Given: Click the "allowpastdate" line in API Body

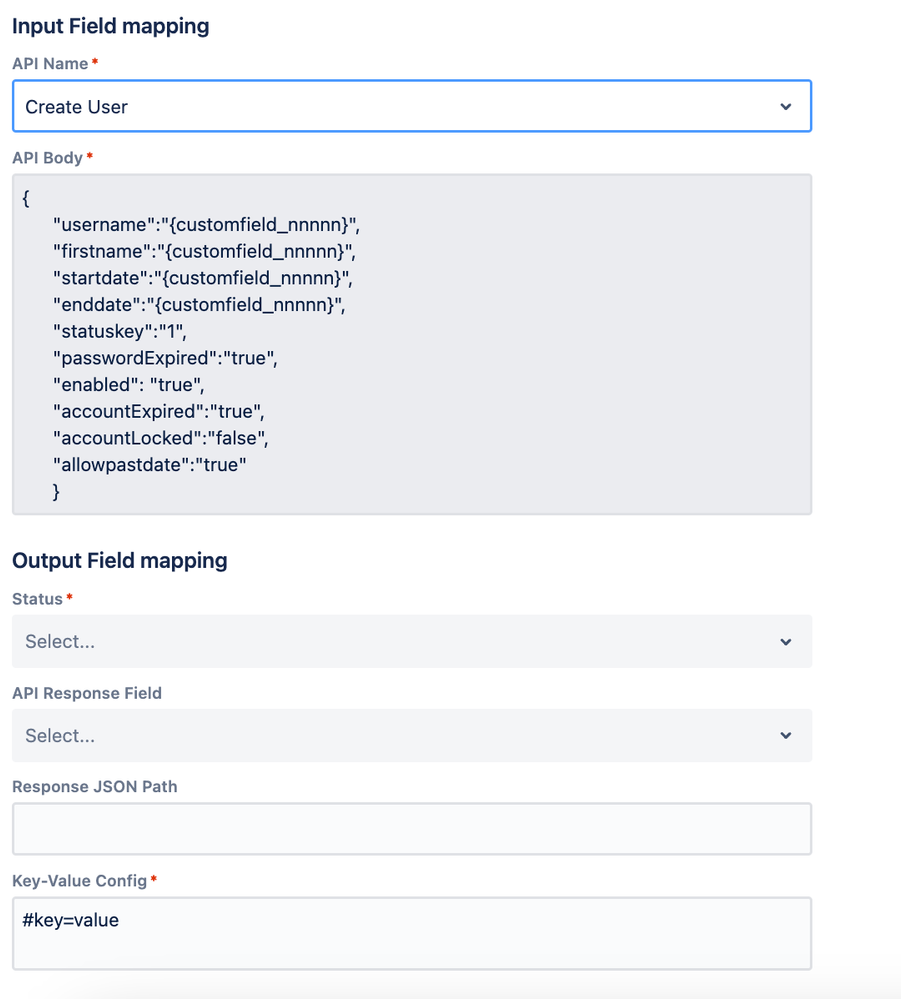Looking at the screenshot, I should tap(149, 465).
